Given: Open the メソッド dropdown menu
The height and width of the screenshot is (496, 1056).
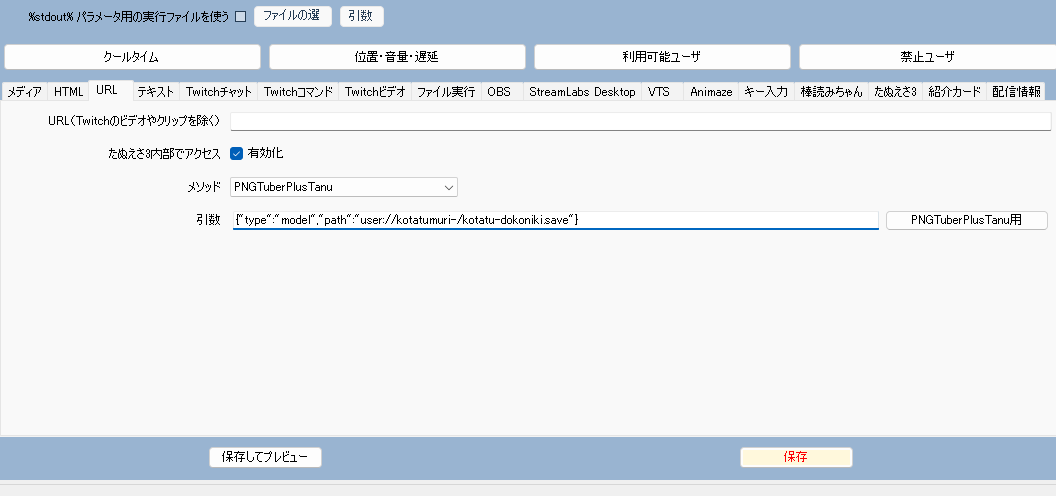Looking at the screenshot, I should point(343,187).
